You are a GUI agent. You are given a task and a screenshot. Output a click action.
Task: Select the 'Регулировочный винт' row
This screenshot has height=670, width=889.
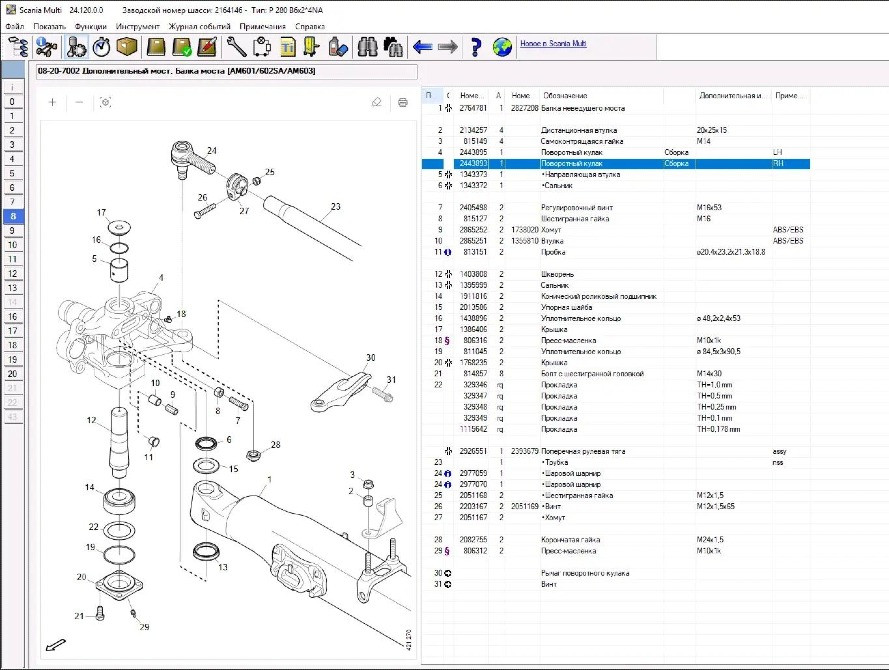tap(616, 208)
